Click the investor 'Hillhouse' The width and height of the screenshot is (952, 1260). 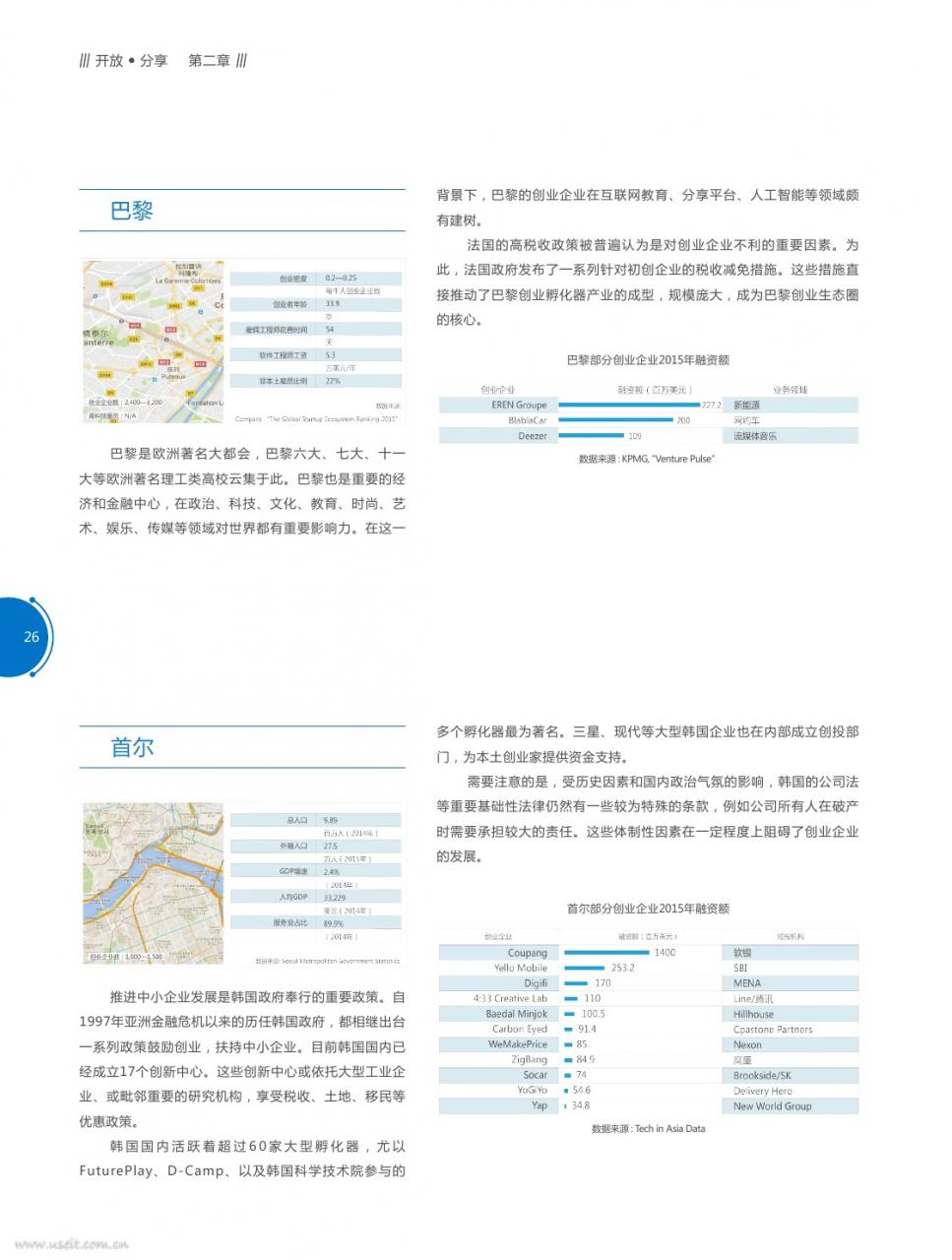(753, 1014)
